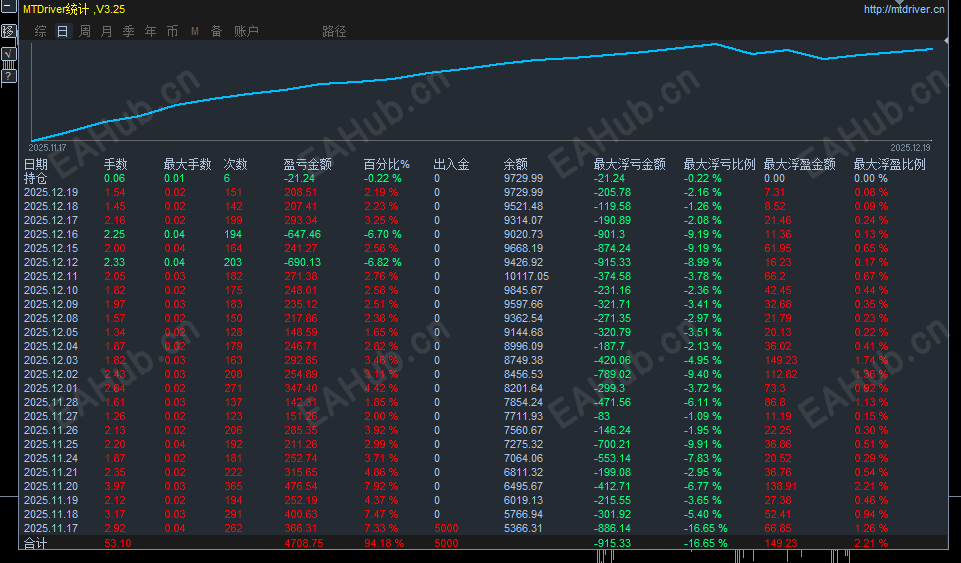Select the 2025.12.02 row date
The image size is (961, 563).
pos(51,374)
